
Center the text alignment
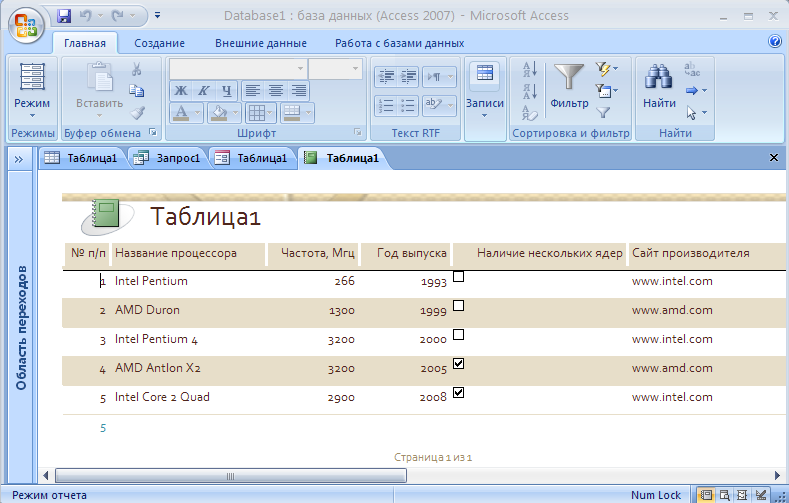(276, 91)
